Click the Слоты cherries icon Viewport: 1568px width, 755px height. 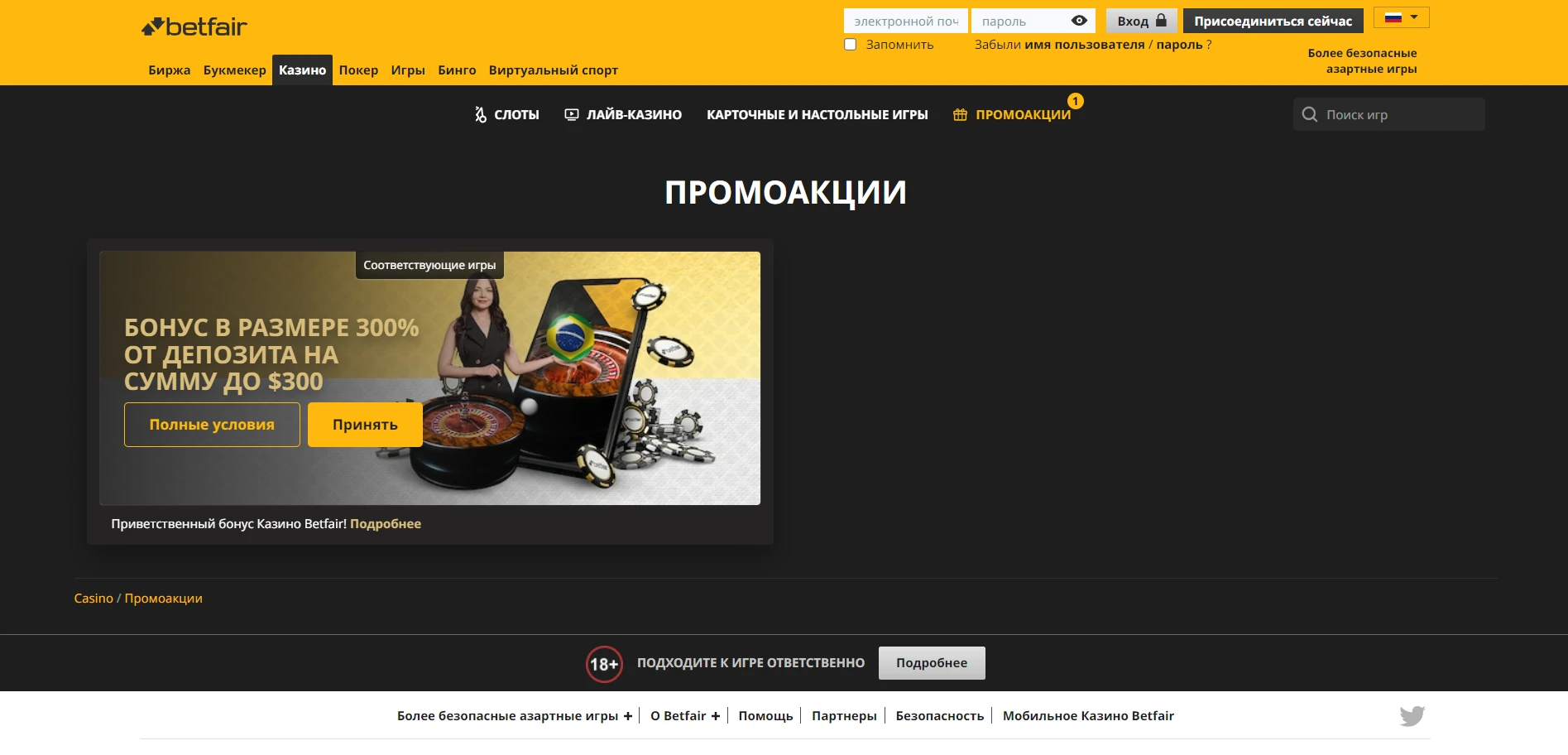(480, 114)
